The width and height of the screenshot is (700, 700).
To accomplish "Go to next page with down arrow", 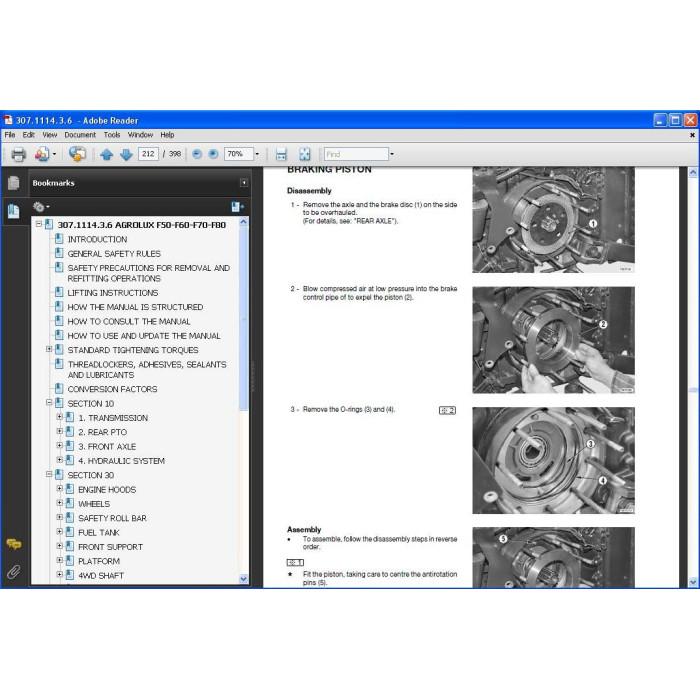I will [x=126, y=154].
